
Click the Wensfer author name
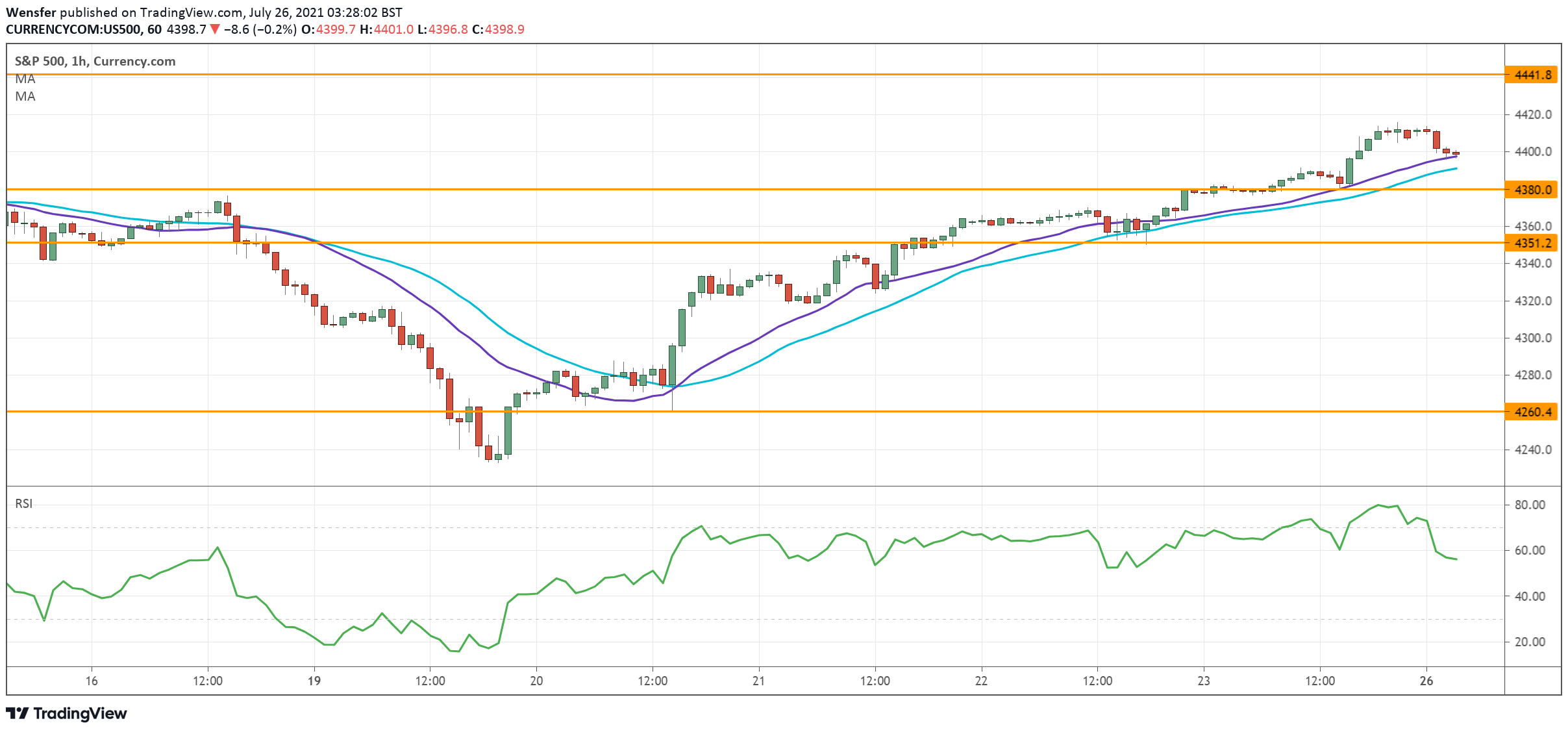31,12
